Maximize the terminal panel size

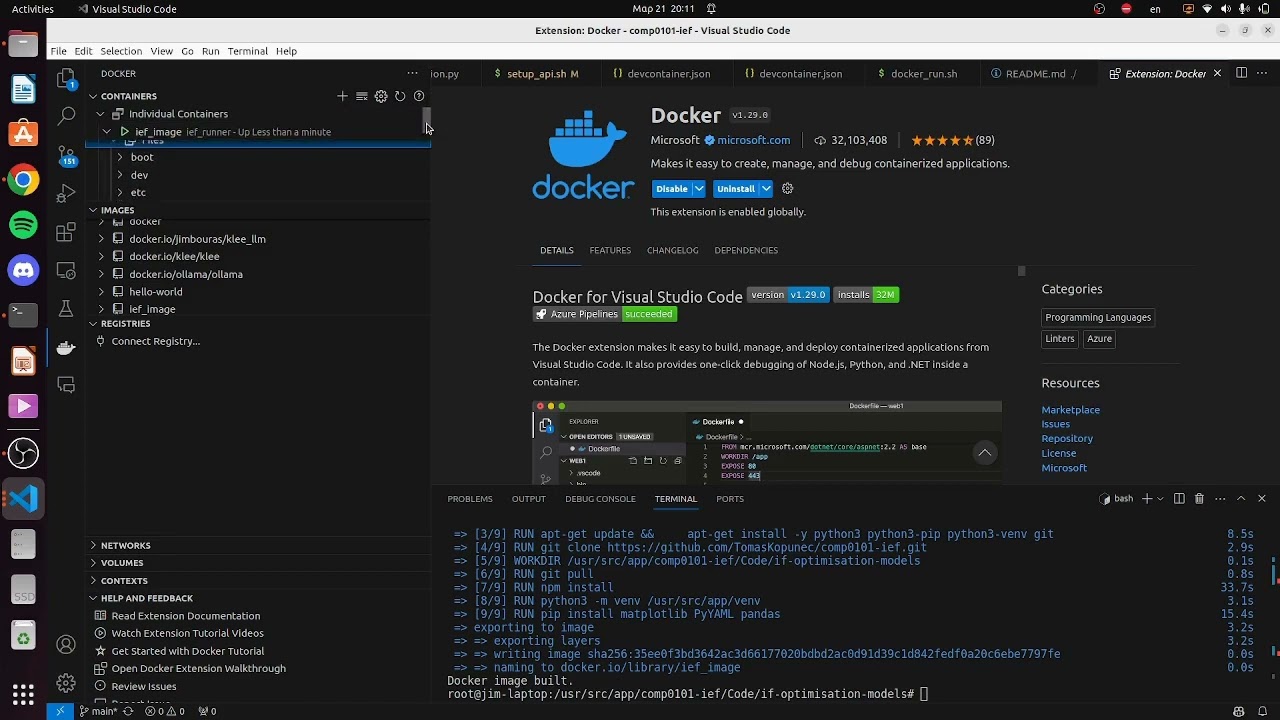click(1241, 498)
